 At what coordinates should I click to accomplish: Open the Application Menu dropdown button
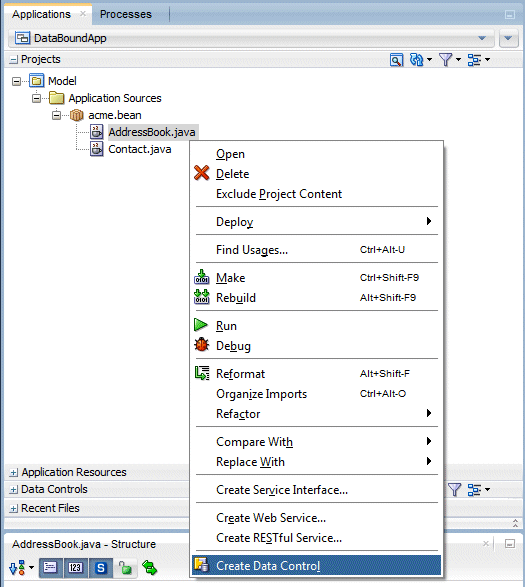coord(508,38)
